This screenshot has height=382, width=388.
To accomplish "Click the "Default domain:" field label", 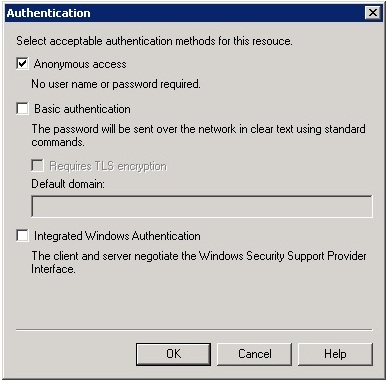I will pyautogui.click(x=68, y=184).
